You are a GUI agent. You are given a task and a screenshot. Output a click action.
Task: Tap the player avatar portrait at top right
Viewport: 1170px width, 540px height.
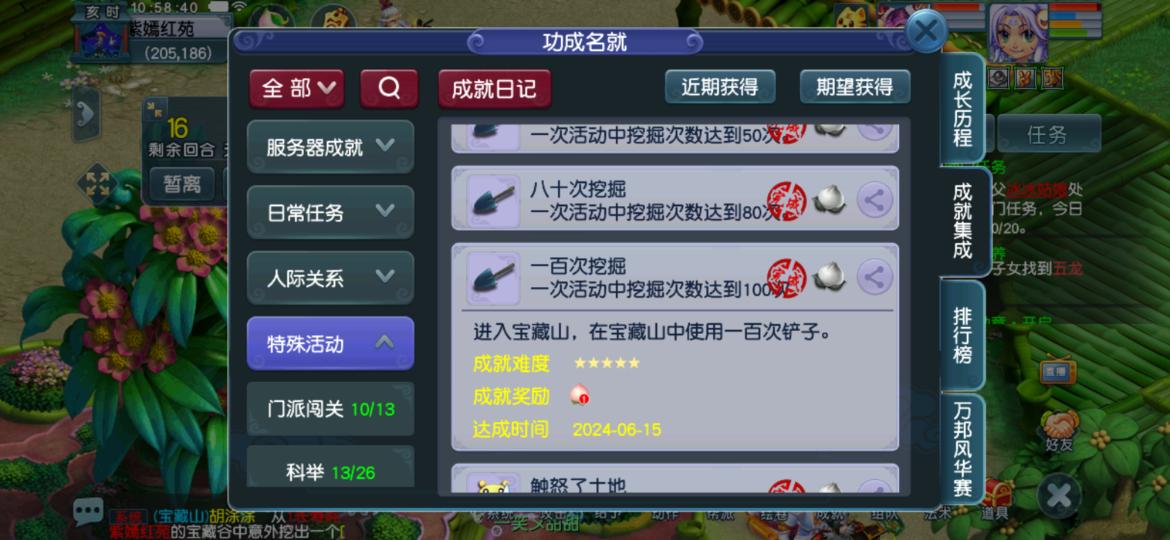click(1019, 33)
